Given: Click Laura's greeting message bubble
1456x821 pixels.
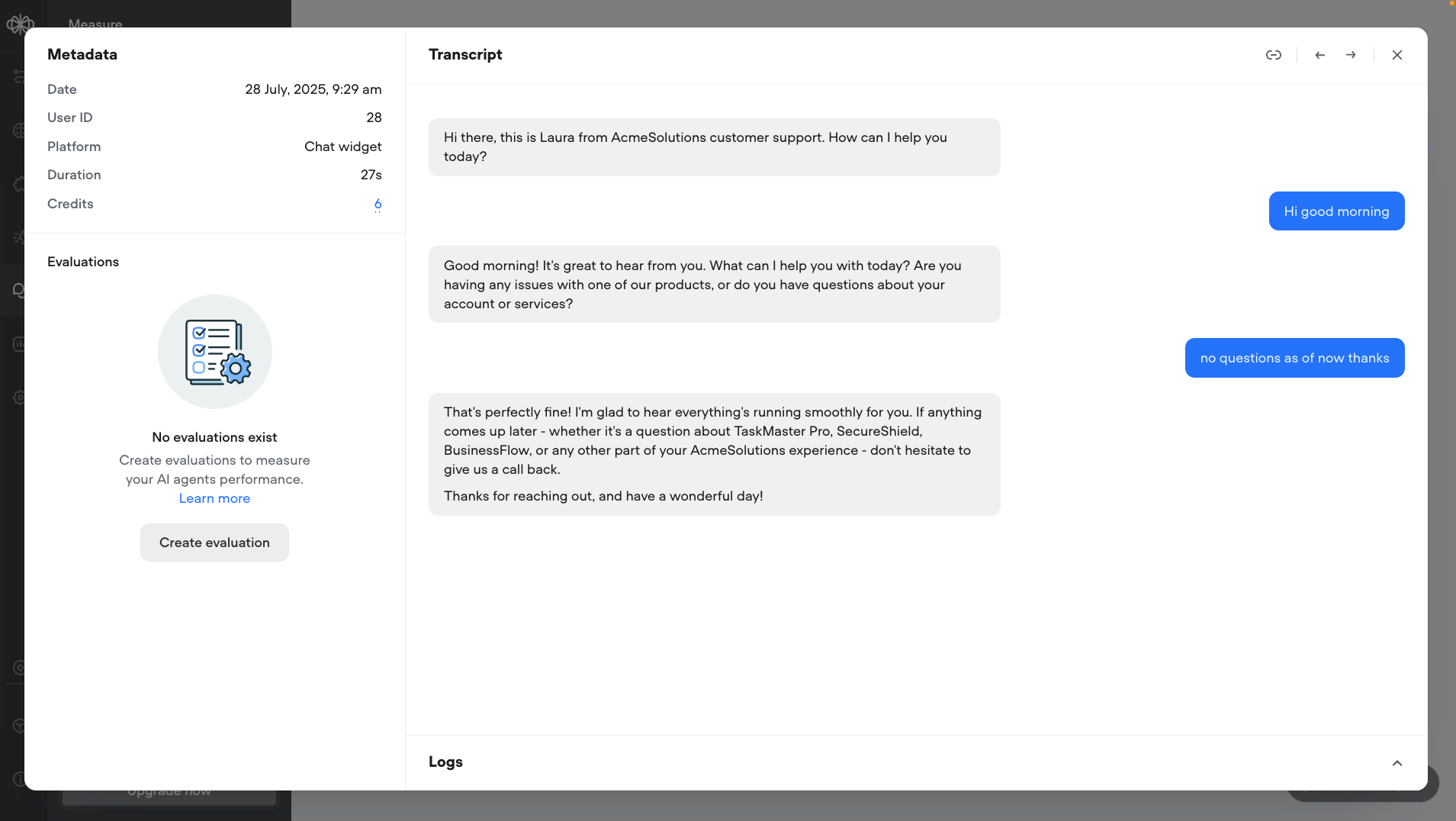Looking at the screenshot, I should pos(714,147).
